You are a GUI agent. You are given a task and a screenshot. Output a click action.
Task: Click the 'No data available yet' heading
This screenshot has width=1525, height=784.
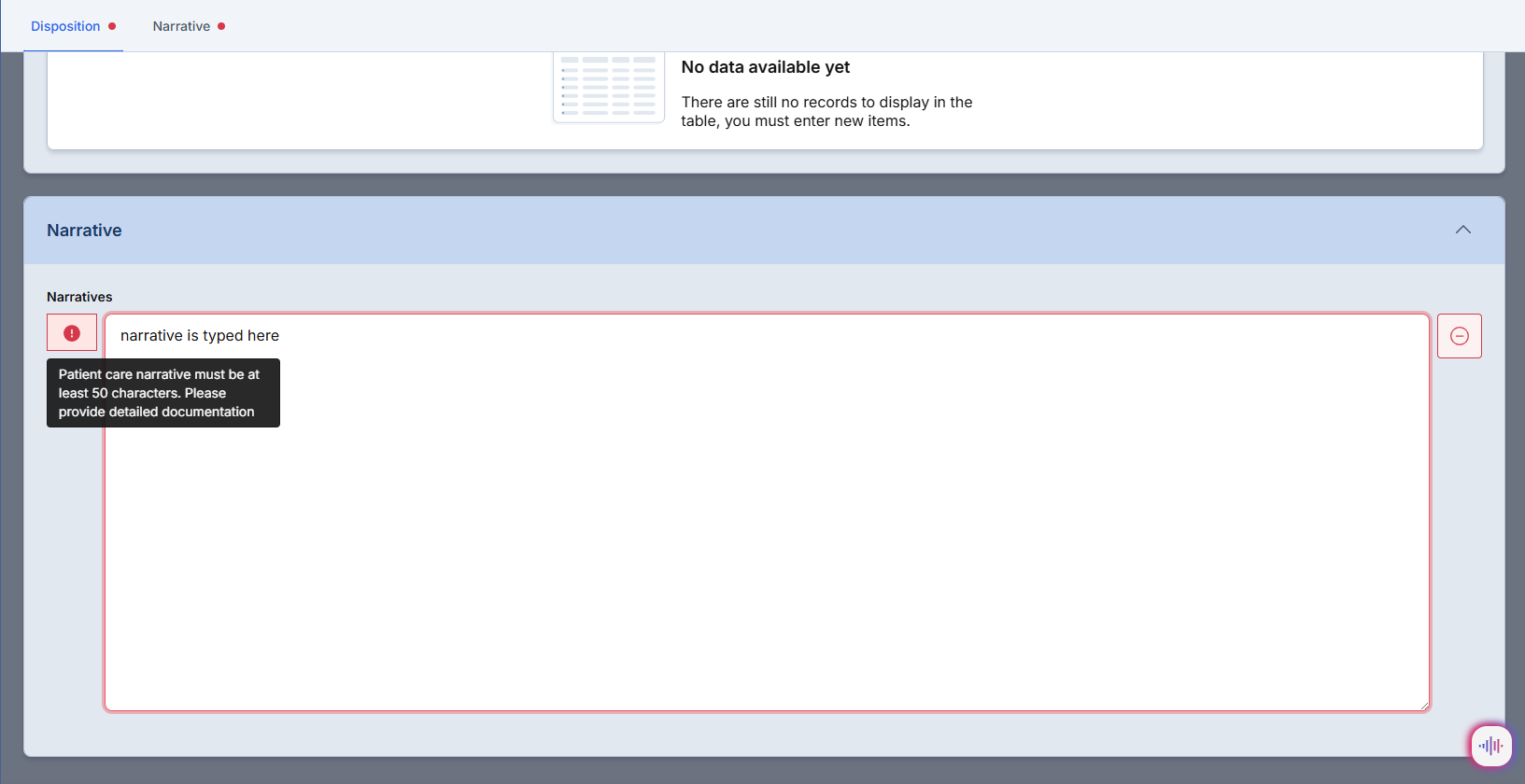tap(765, 67)
